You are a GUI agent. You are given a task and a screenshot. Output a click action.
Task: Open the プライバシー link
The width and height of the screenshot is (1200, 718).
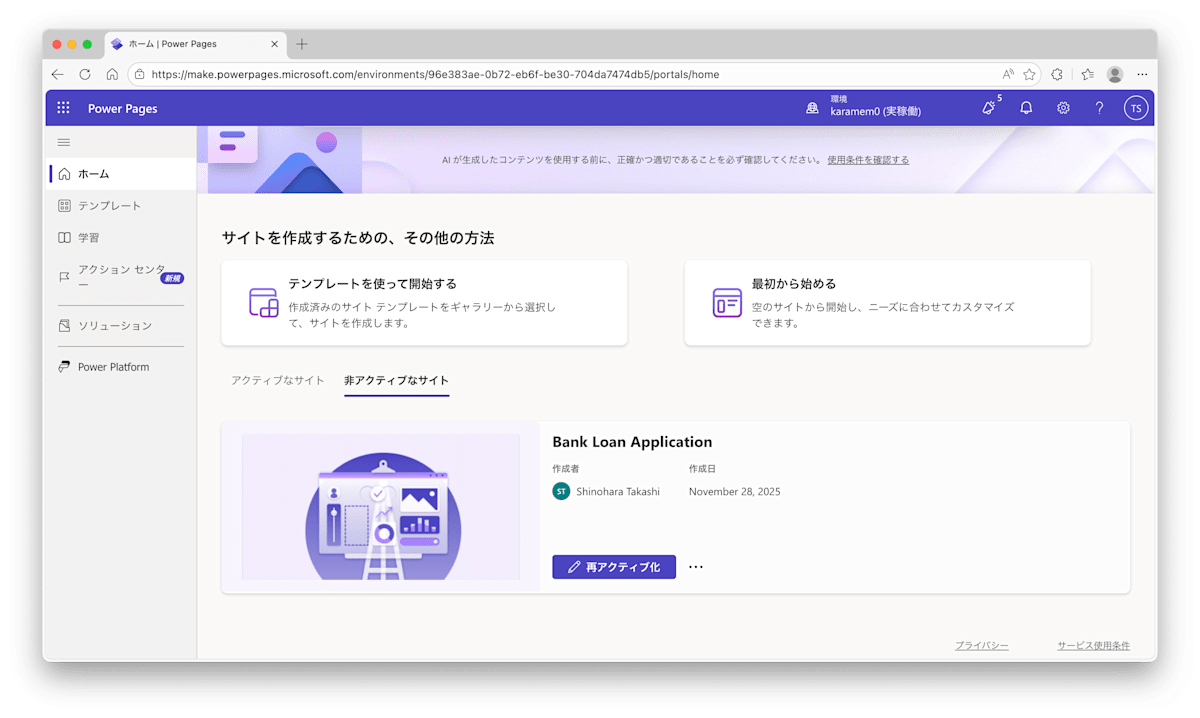(x=981, y=646)
